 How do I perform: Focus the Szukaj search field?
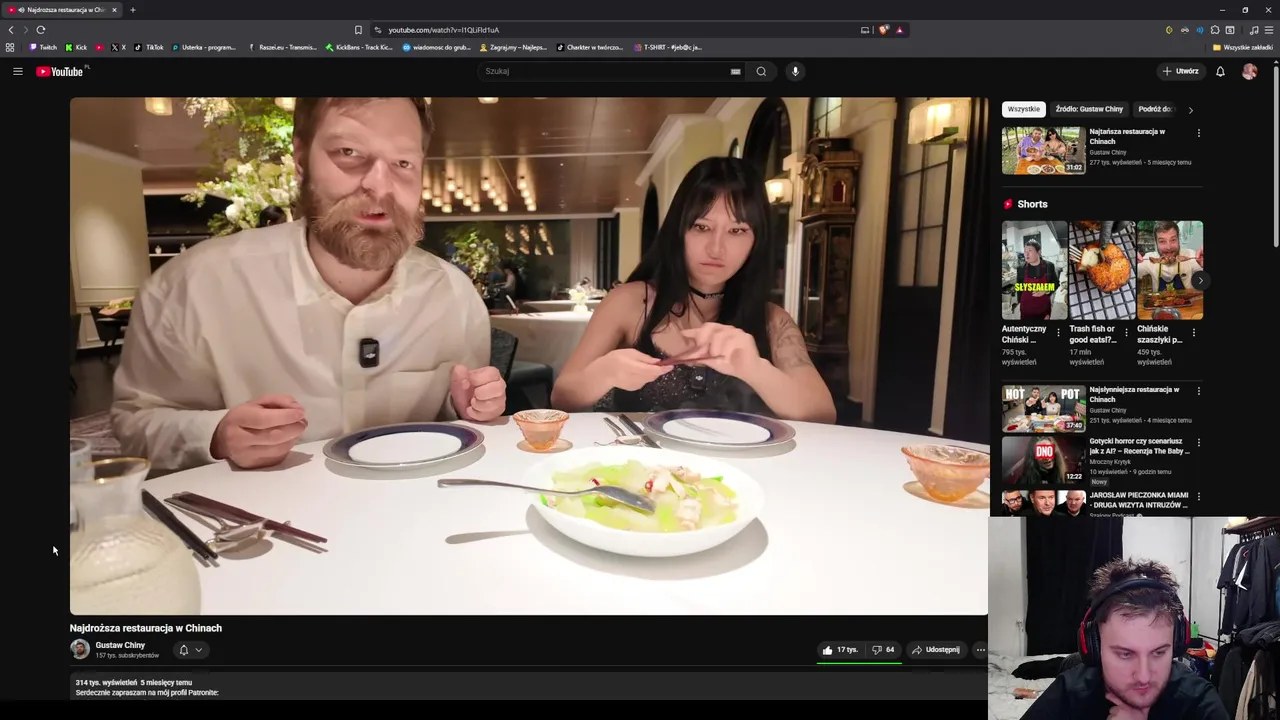(605, 71)
